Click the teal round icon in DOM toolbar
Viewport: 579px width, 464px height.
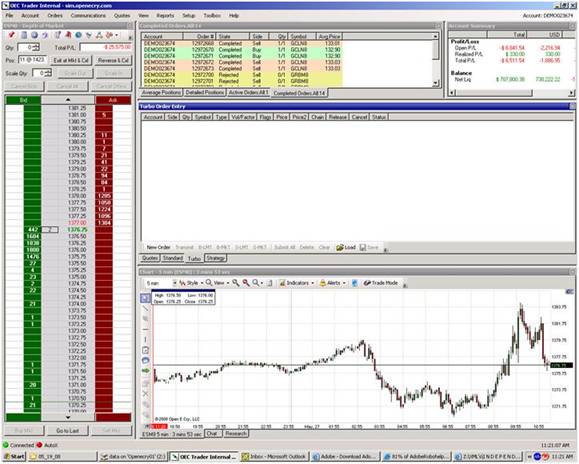[x=78, y=35]
